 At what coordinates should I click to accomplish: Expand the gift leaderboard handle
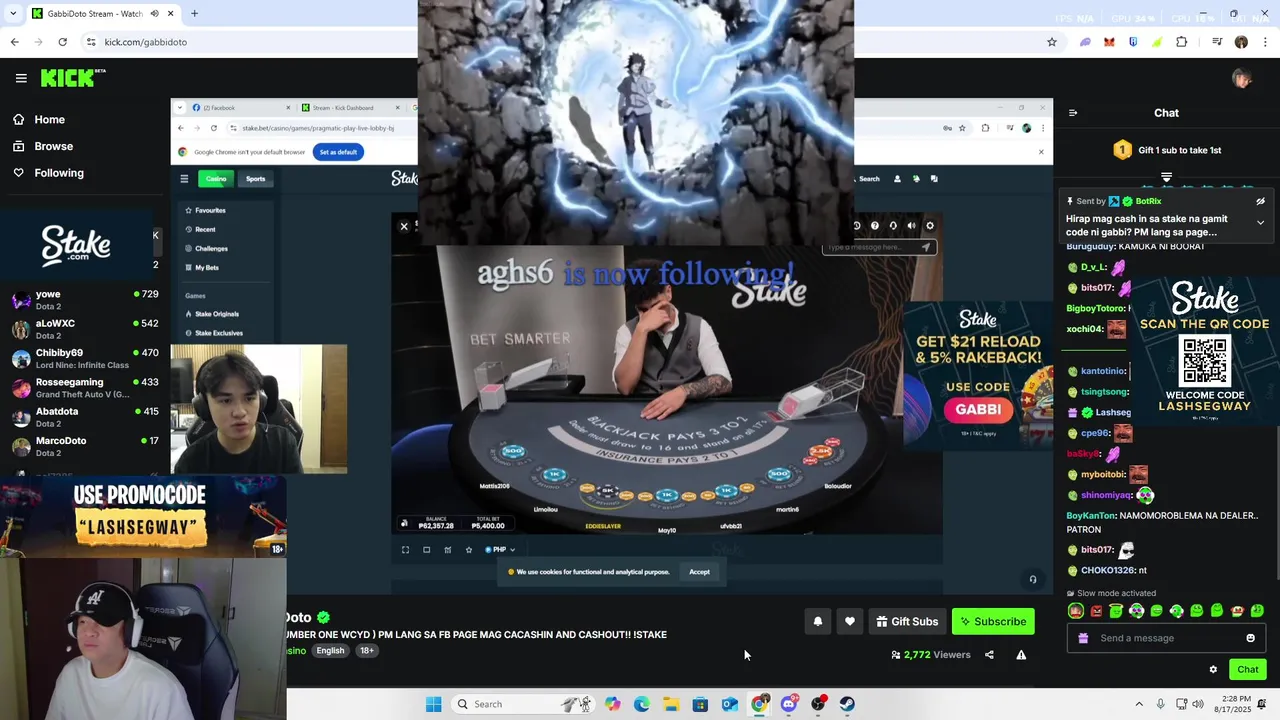(x=1166, y=177)
